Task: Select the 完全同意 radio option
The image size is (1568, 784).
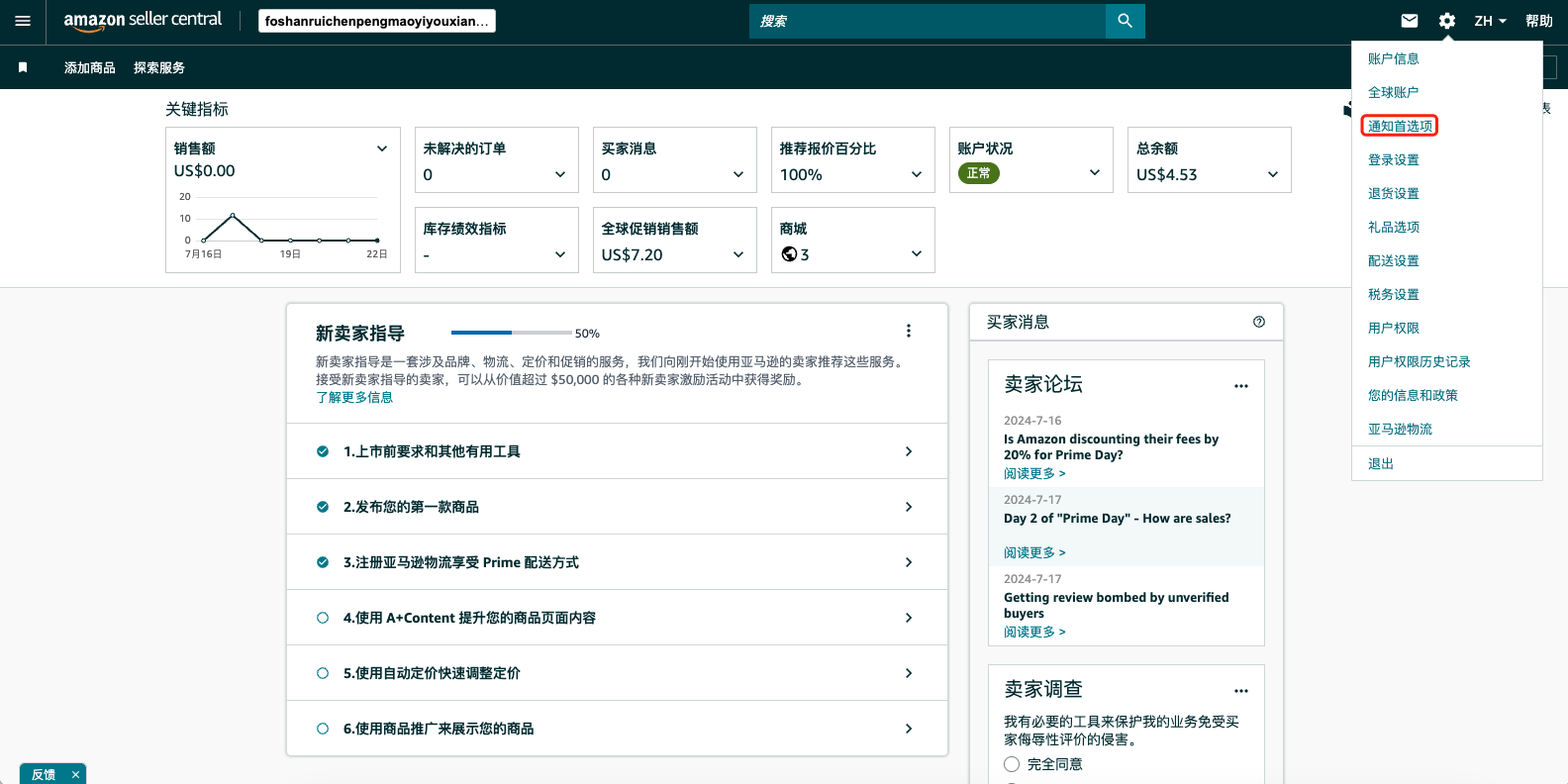Action: pos(1012,764)
